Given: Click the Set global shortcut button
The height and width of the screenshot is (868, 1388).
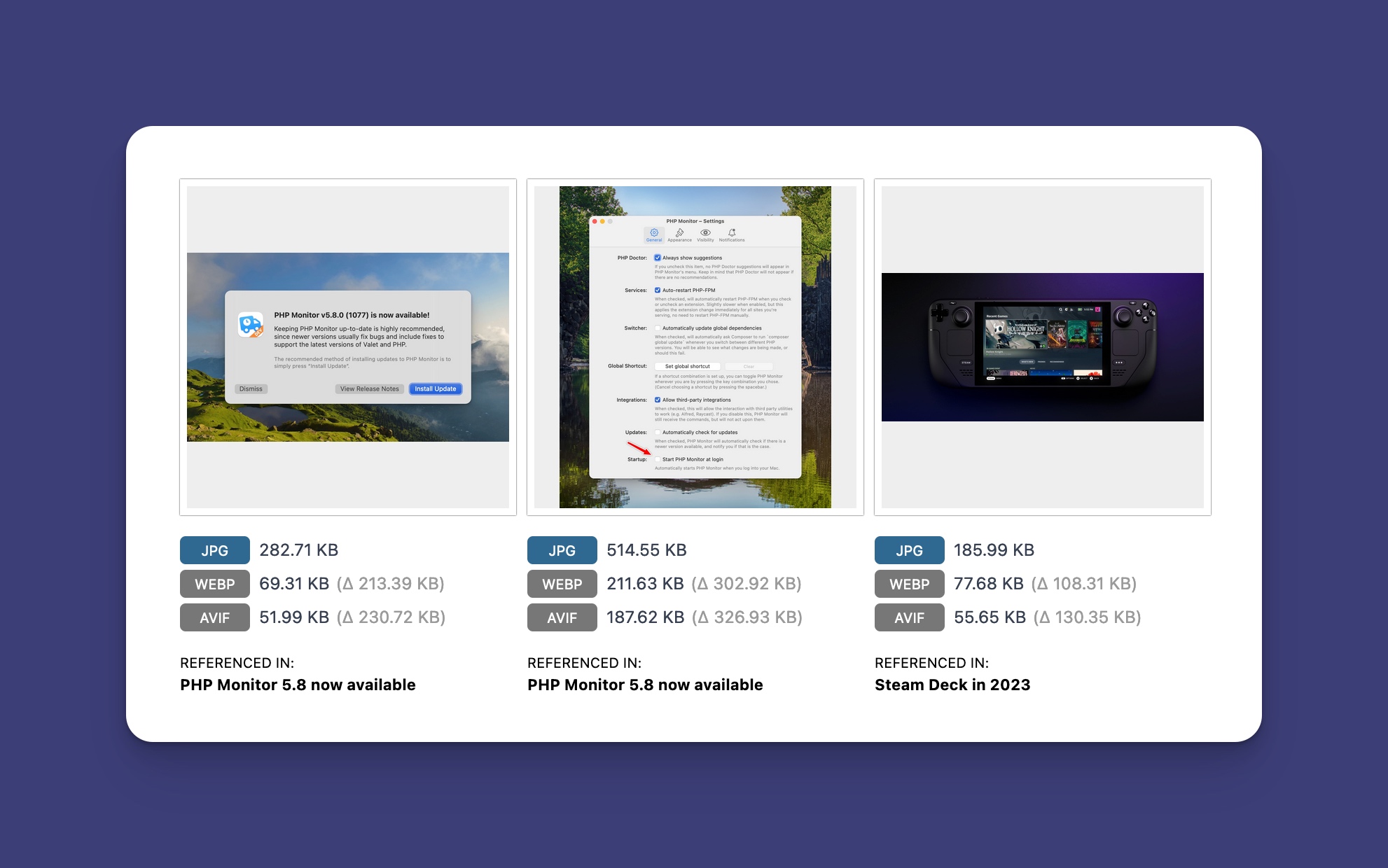Looking at the screenshot, I should pos(687,366).
